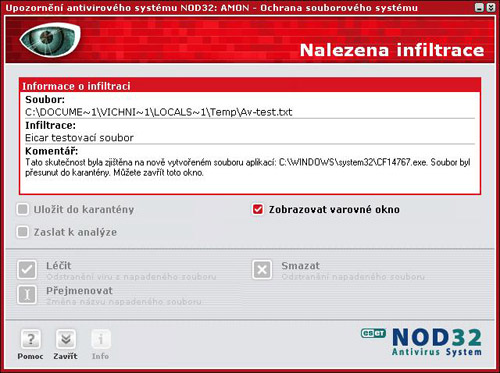This screenshot has height=373, width=500.
Task: Collapse the alert via title bar double-arrow
Action: click(x=491, y=7)
